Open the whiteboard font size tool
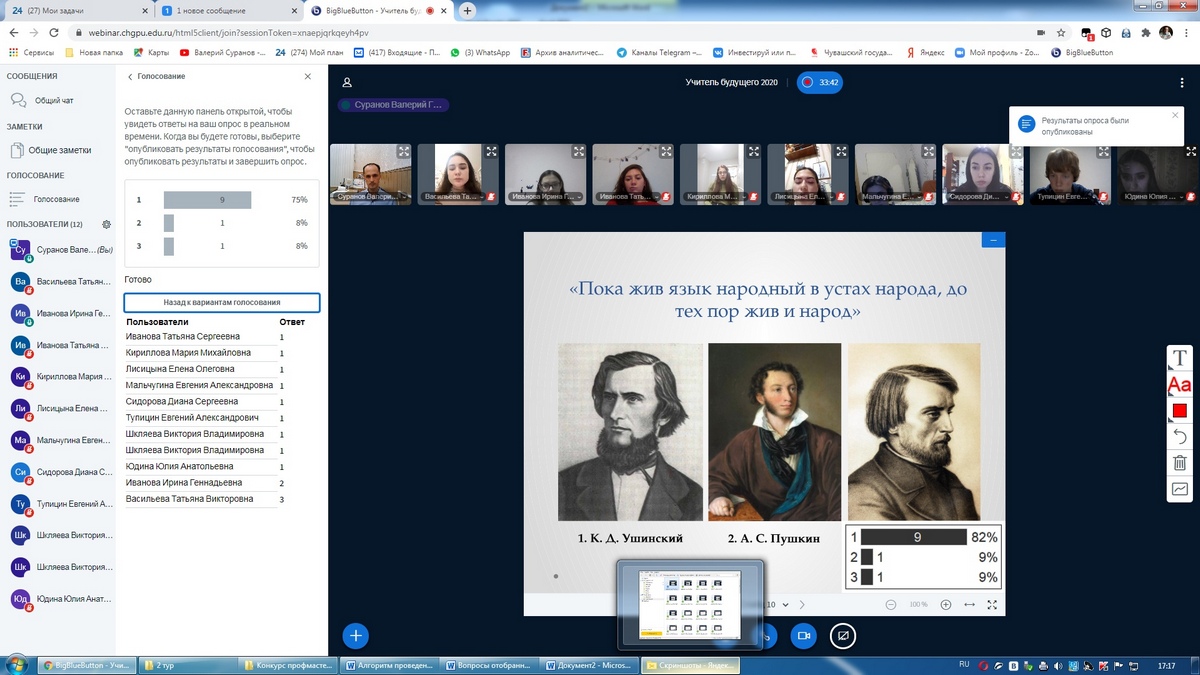The height and width of the screenshot is (675, 1200). tap(1180, 385)
